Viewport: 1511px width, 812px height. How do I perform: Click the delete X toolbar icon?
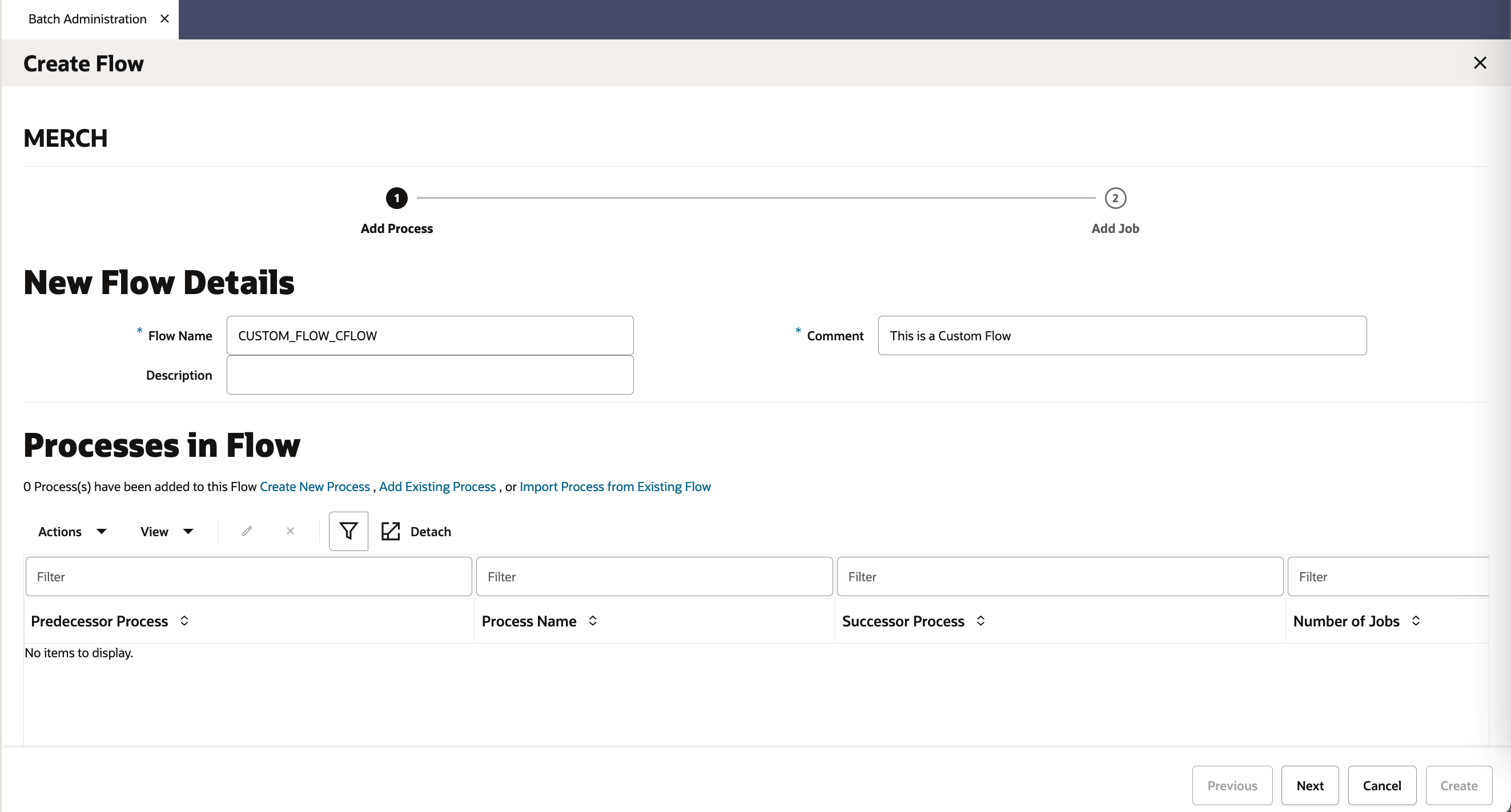(290, 531)
